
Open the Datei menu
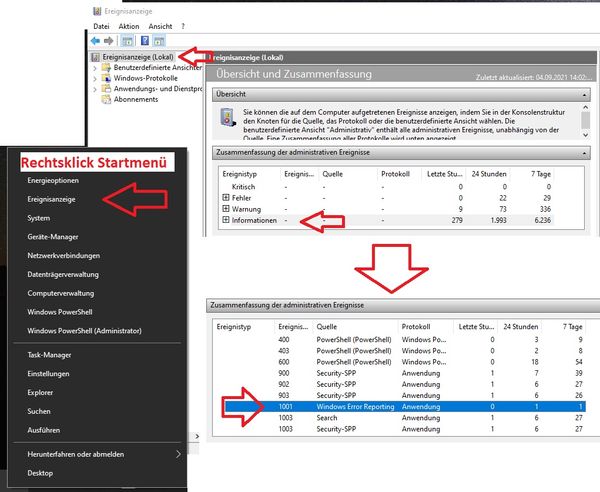tap(101, 25)
